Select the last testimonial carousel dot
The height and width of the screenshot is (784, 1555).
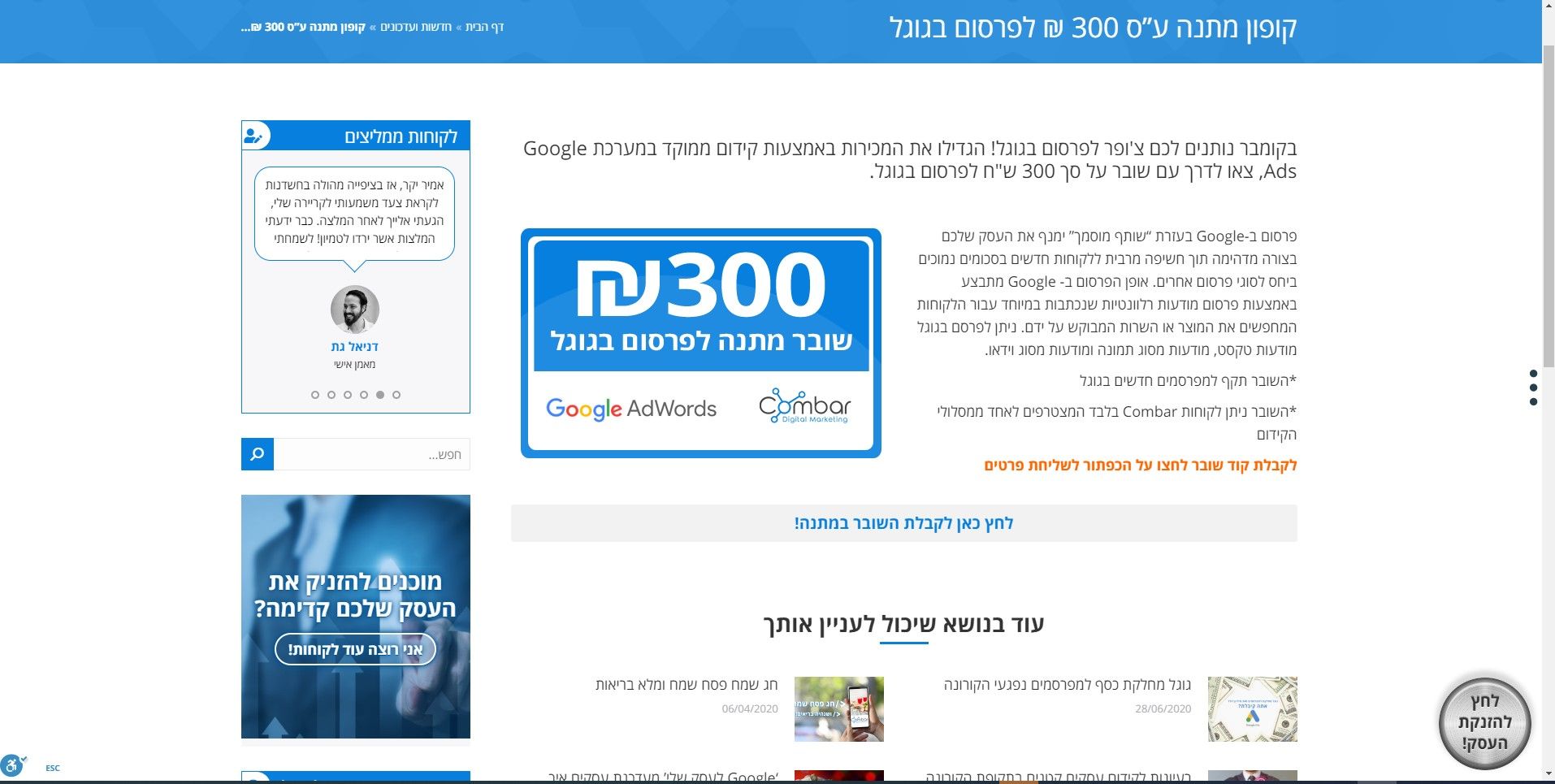click(396, 395)
